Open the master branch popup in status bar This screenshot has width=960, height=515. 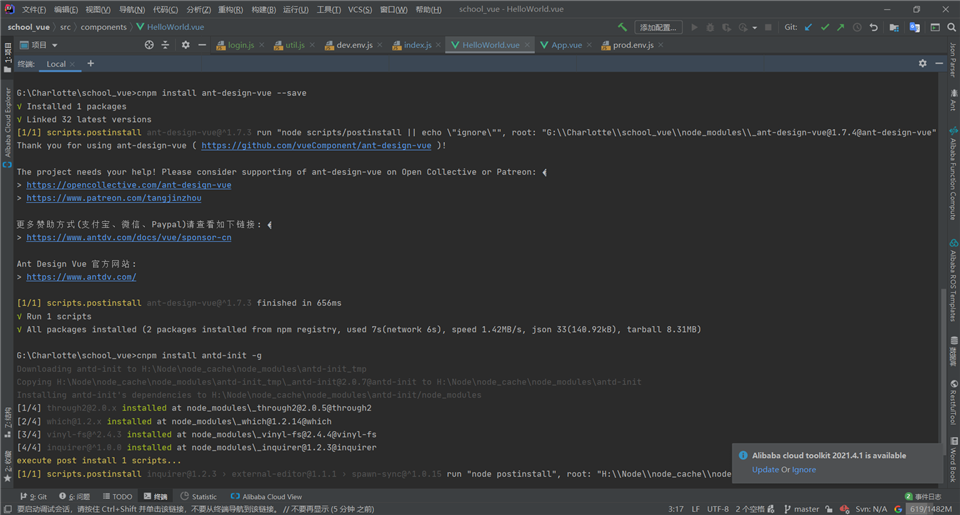click(x=801, y=509)
